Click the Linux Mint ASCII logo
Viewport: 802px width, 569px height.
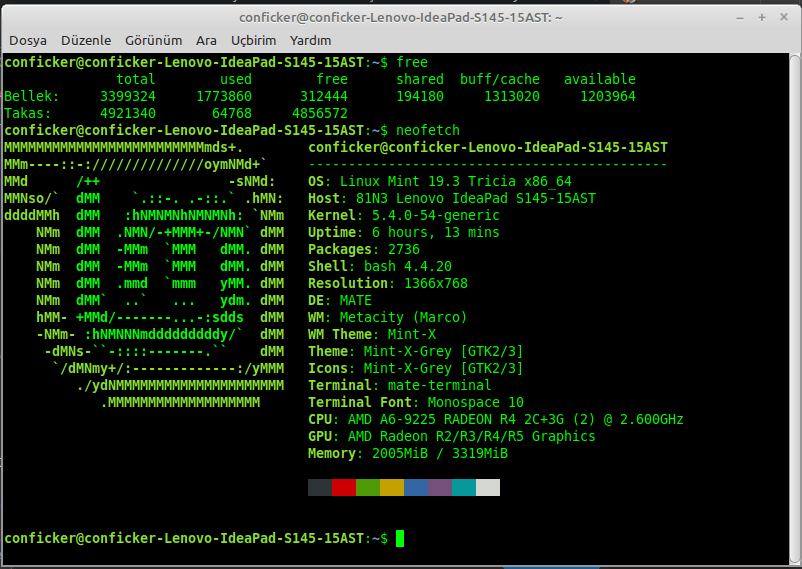(144, 275)
